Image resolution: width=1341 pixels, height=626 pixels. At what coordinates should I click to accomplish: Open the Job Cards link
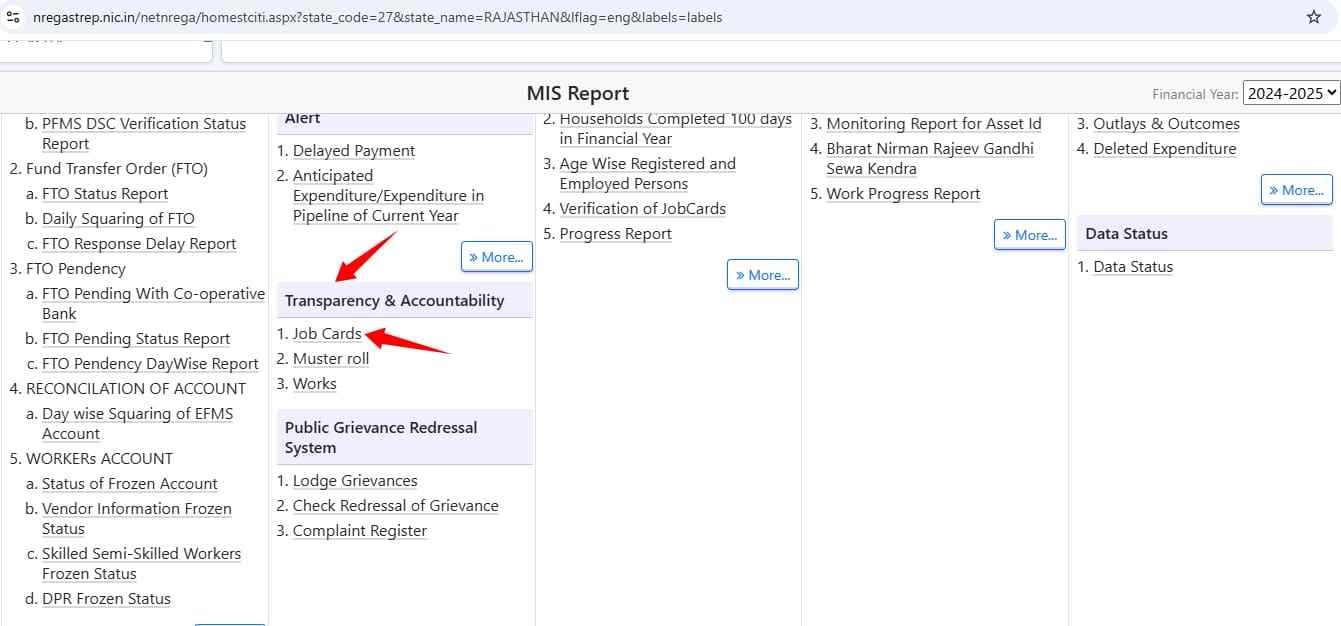327,334
